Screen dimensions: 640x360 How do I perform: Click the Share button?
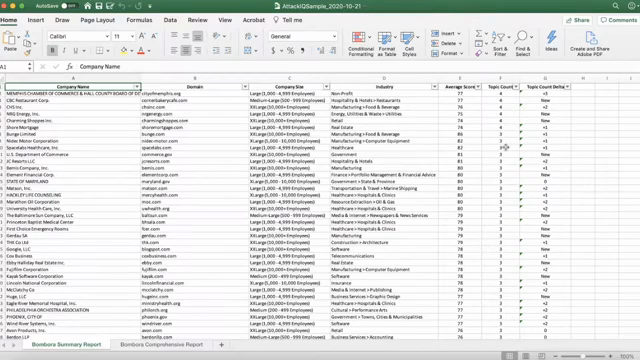click(x=578, y=20)
